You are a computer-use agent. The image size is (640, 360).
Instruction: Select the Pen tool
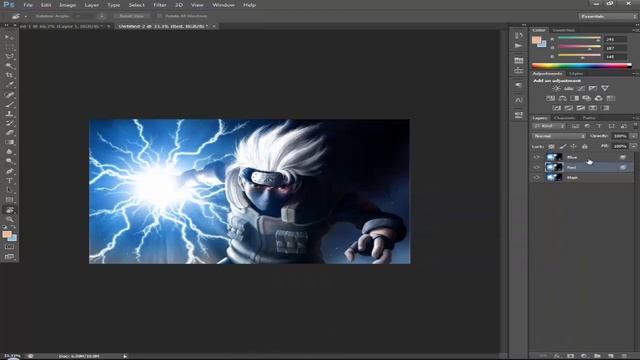tap(9, 171)
